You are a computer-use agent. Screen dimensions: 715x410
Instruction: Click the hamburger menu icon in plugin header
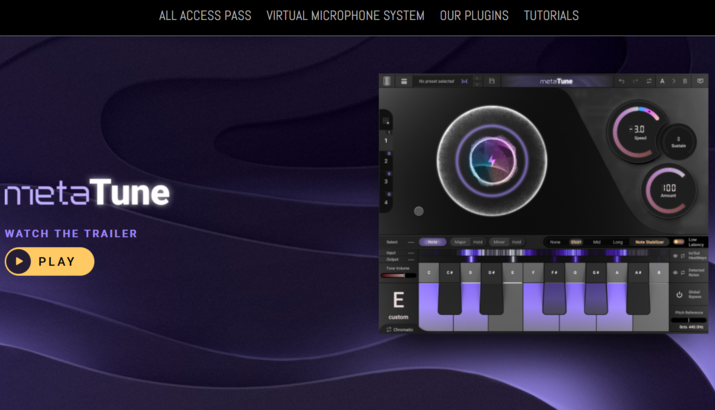402,81
